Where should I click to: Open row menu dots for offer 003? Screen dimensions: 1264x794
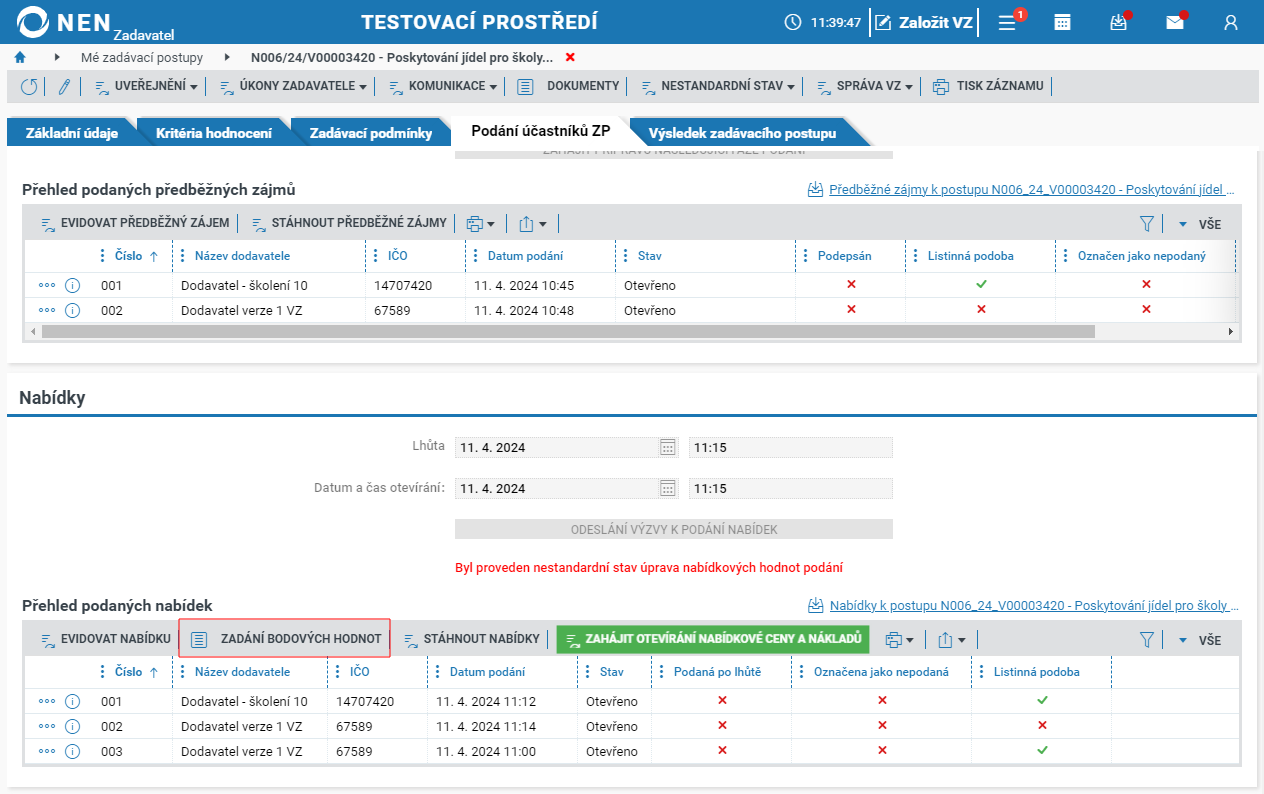tap(47, 751)
